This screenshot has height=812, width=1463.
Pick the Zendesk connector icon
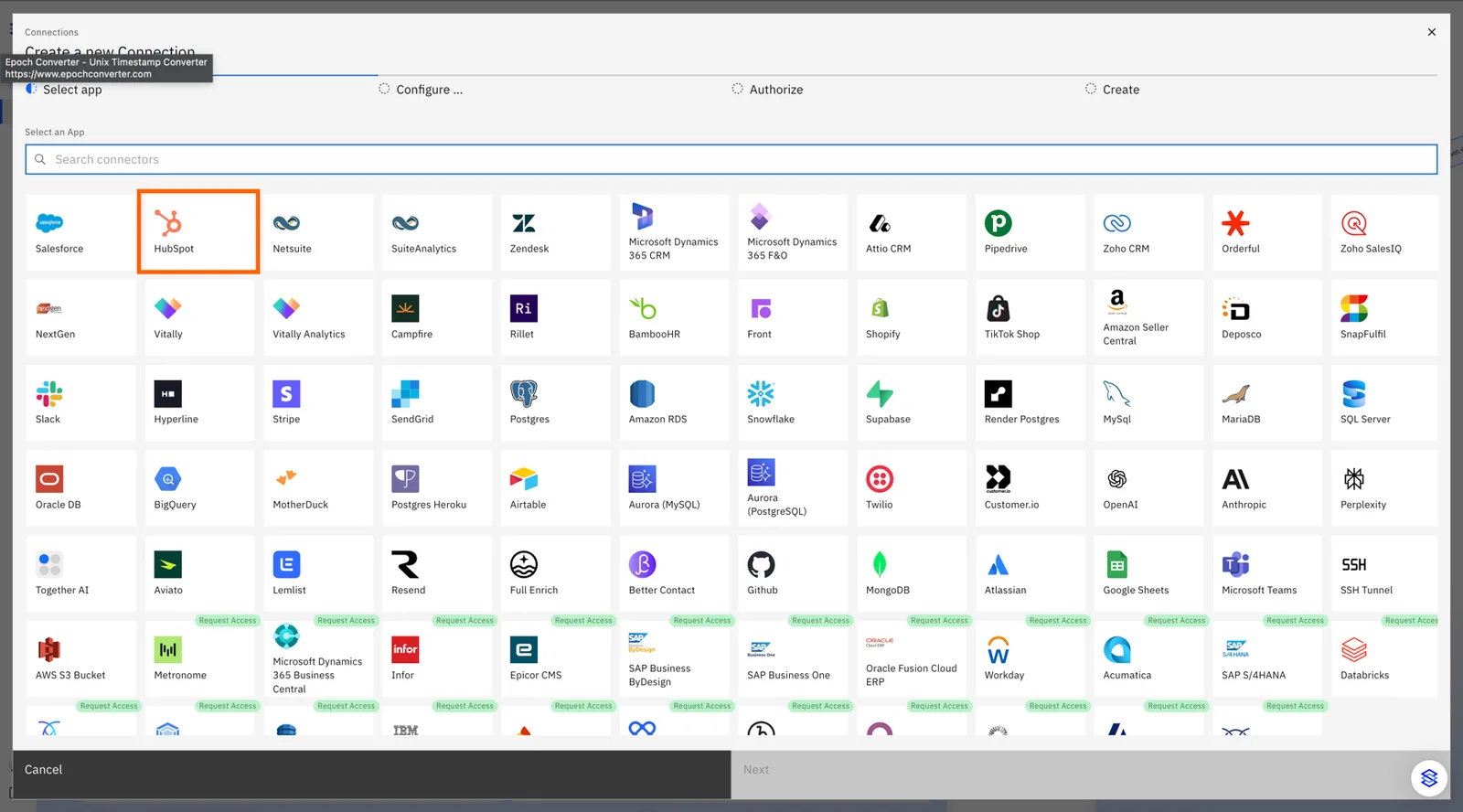click(523, 222)
